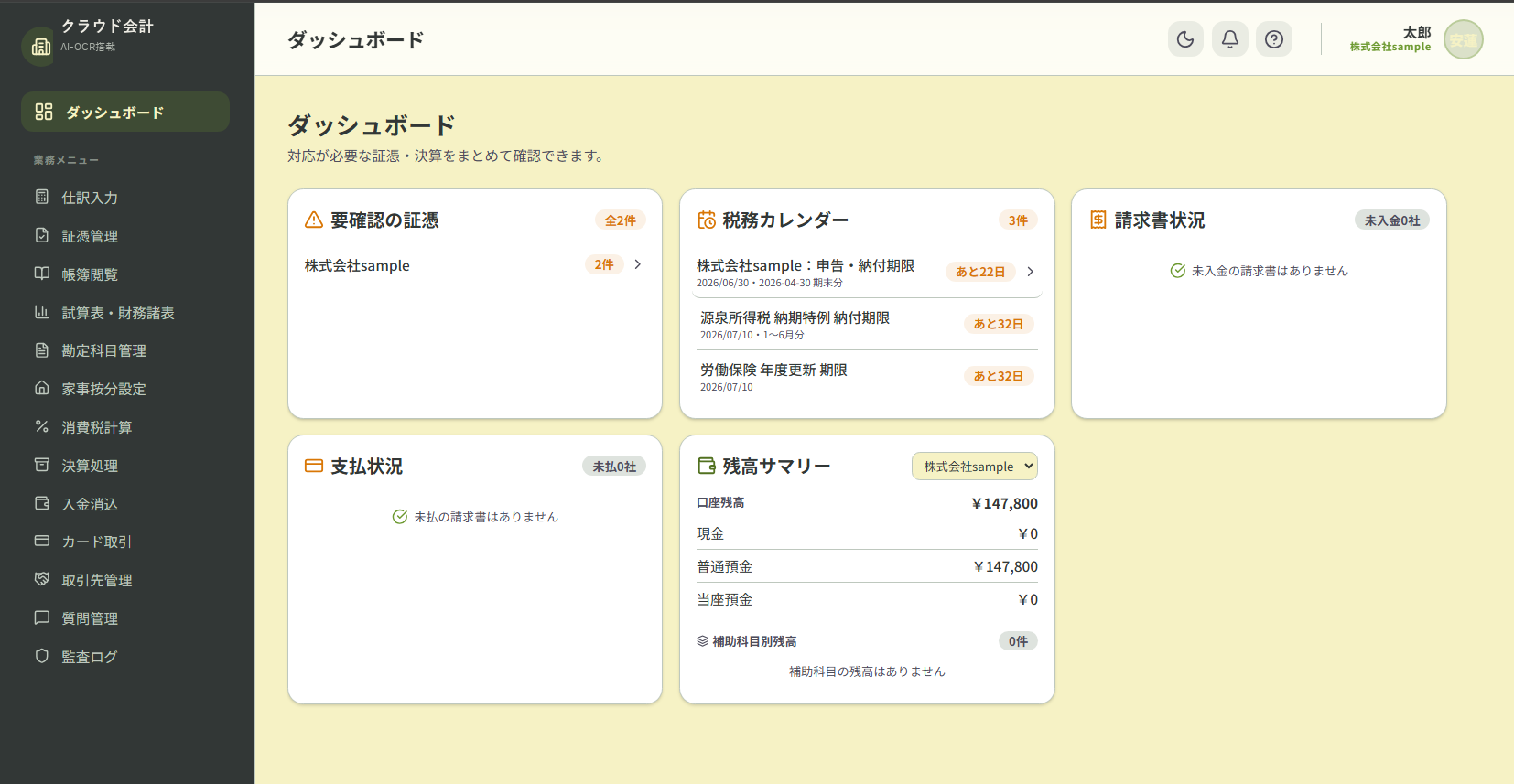Viewport: 1514px width, 784px height.
Task: Click the 当座預金 row label
Action: click(725, 599)
